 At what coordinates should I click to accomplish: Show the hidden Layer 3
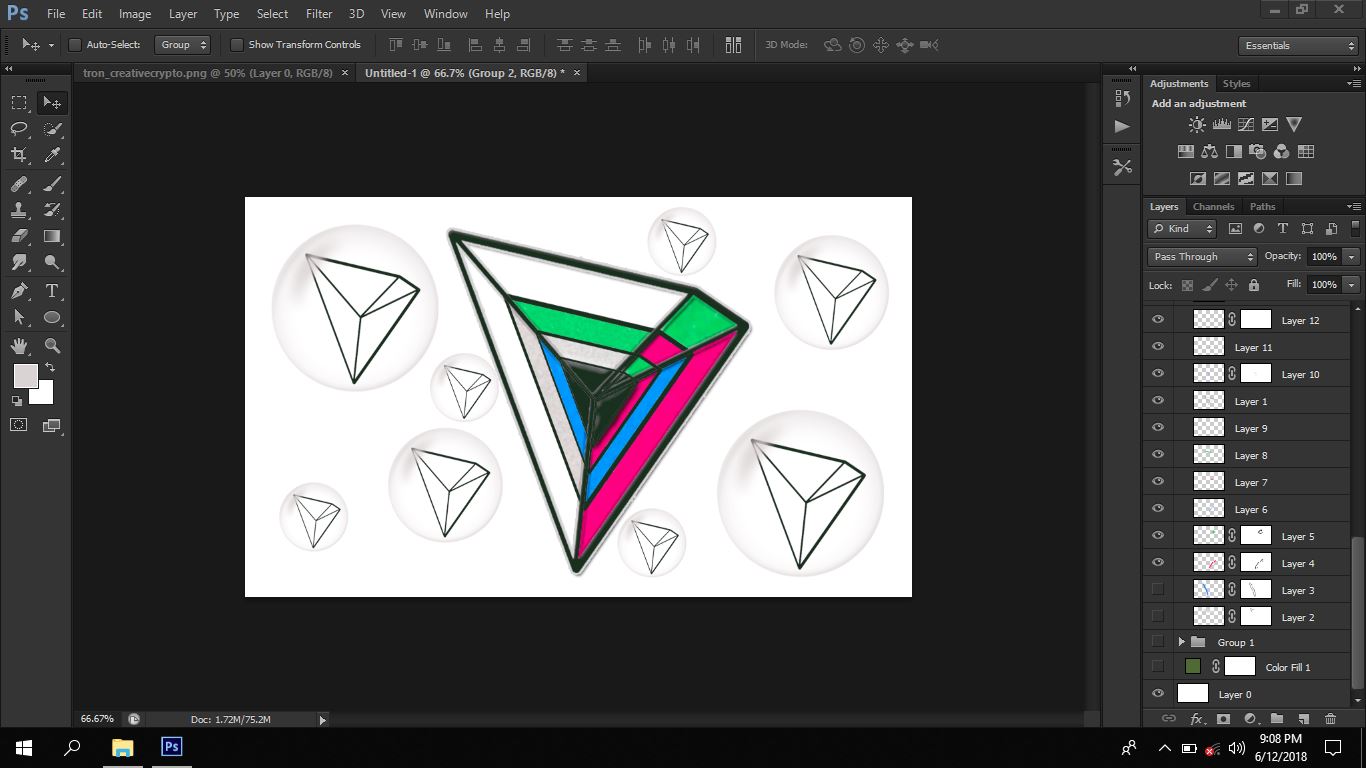tap(1158, 590)
